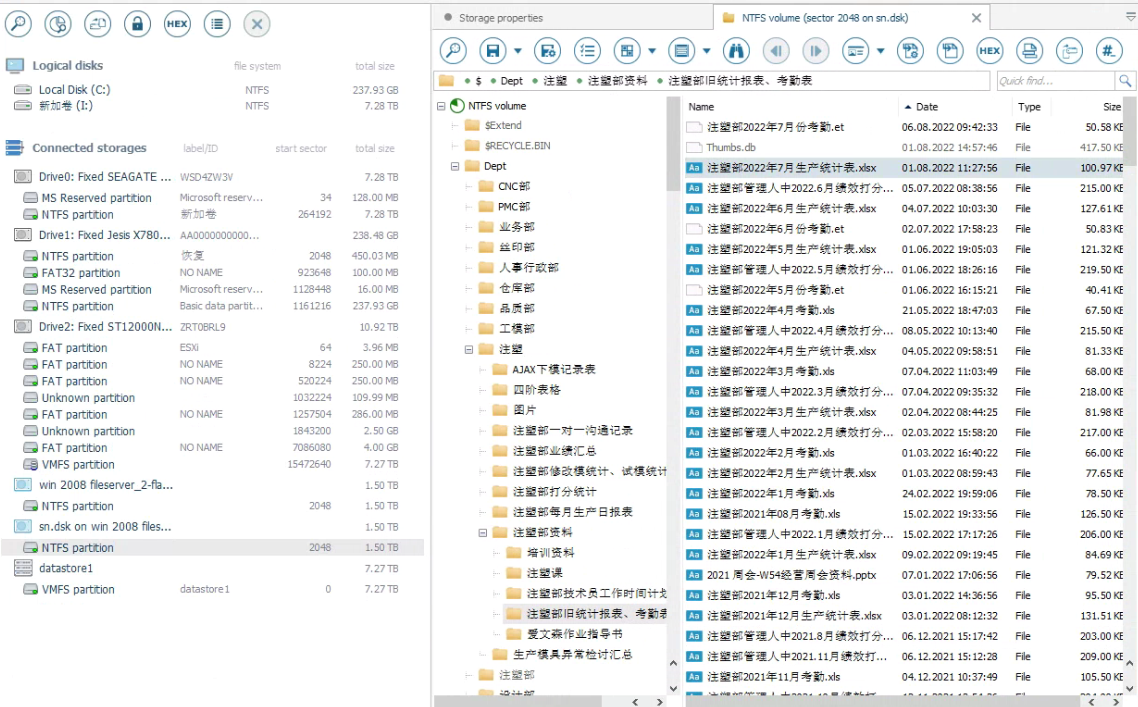Click the previous arrow icon in toolbar

tap(777, 51)
